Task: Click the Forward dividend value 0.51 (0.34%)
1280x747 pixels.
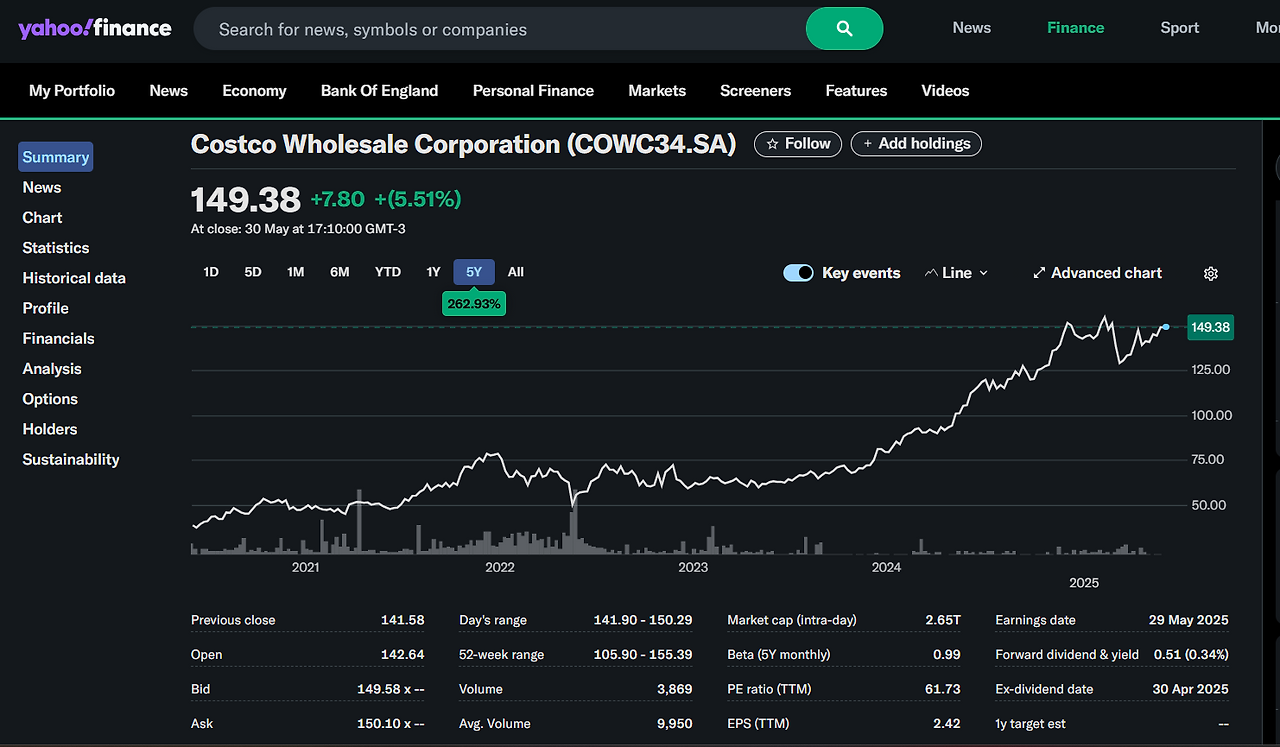Action: tap(1191, 655)
